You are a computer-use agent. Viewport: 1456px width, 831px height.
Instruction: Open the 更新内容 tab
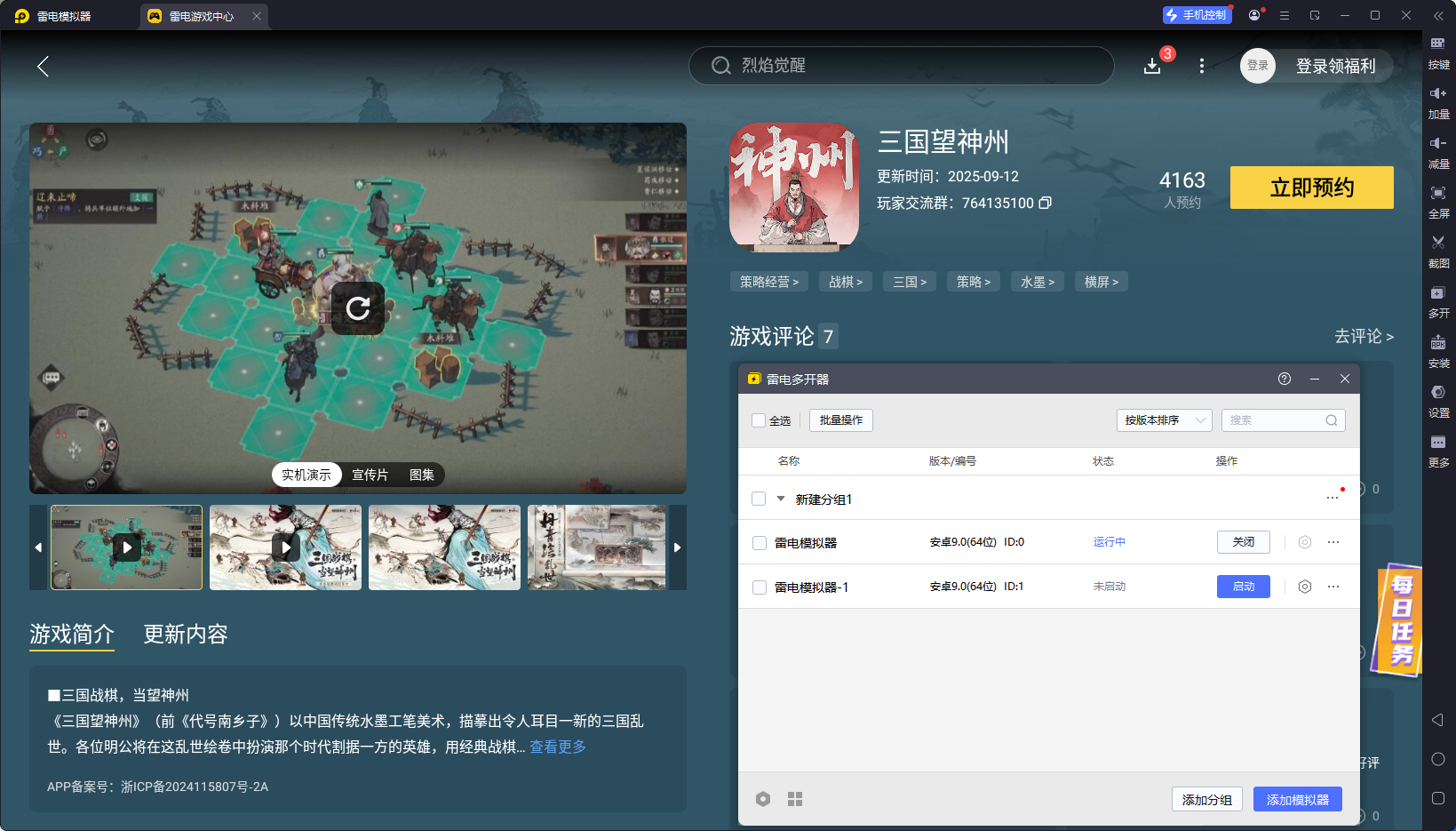pyautogui.click(x=185, y=635)
